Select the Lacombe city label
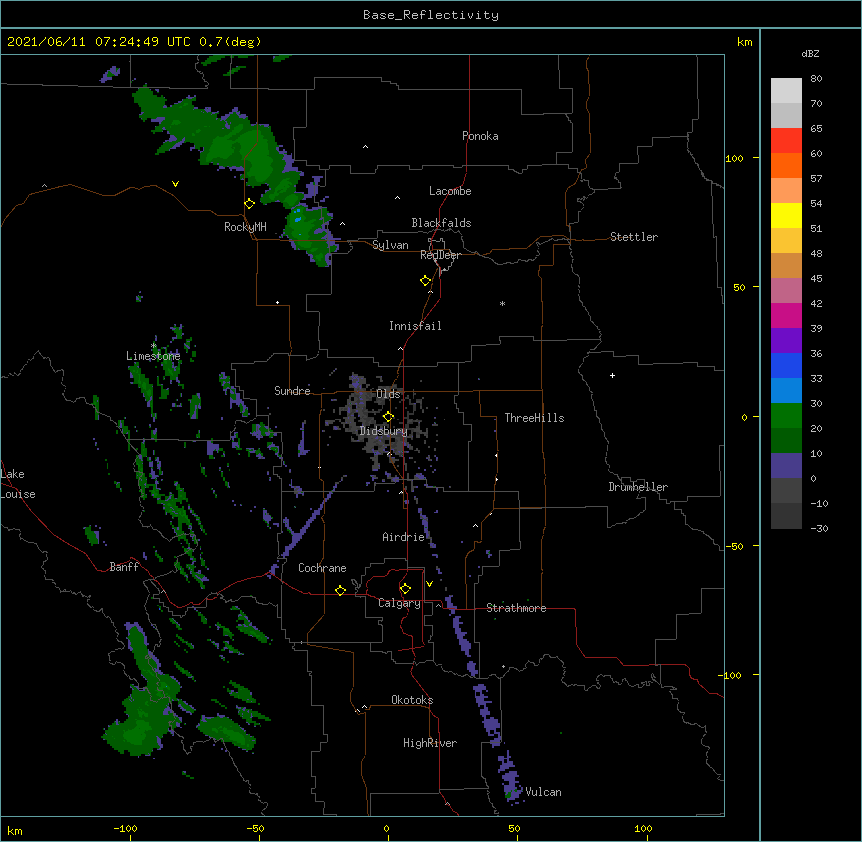This screenshot has height=842, width=862. tap(450, 191)
